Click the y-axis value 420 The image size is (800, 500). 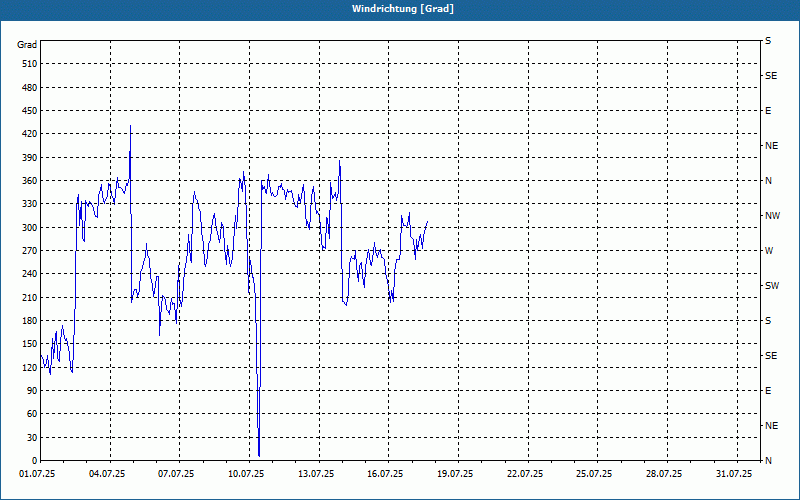click(x=30, y=134)
